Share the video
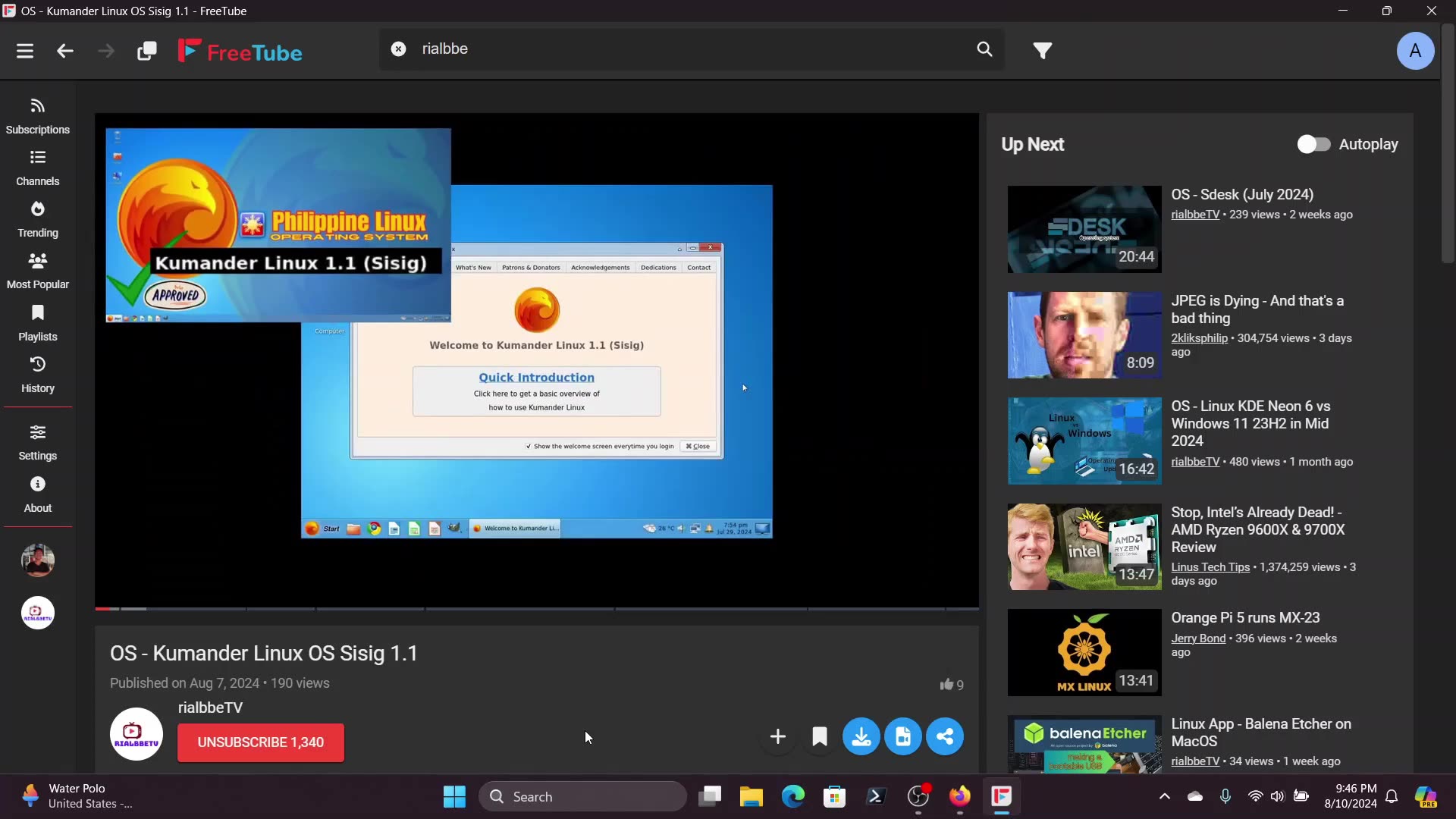 tap(945, 736)
